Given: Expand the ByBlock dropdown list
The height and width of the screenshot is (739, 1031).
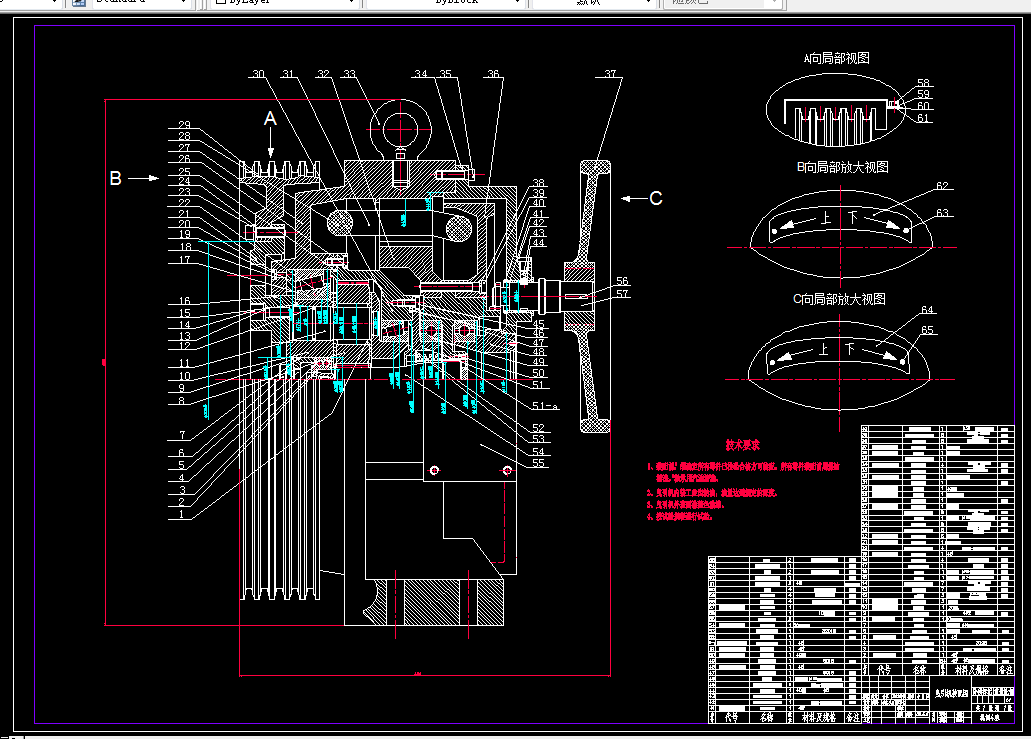Looking at the screenshot, I should point(517,3).
